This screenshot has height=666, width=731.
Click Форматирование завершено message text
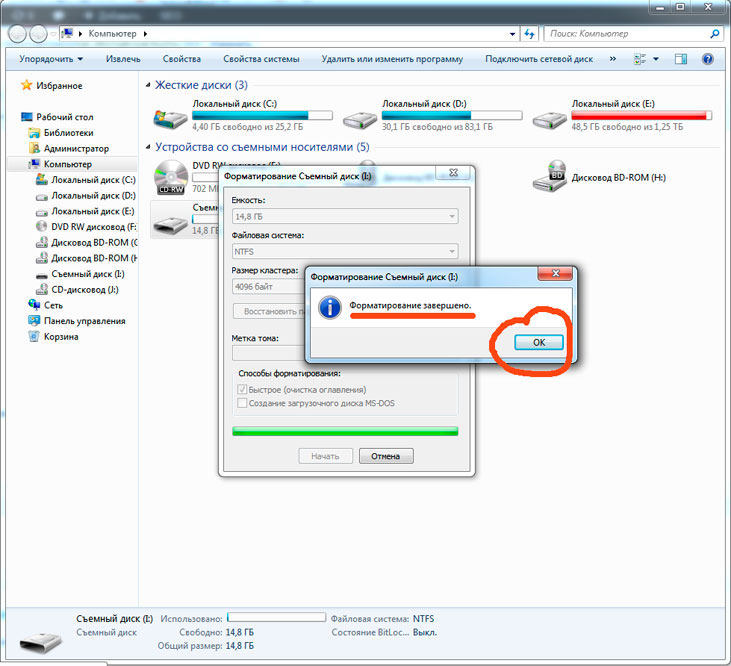click(410, 306)
